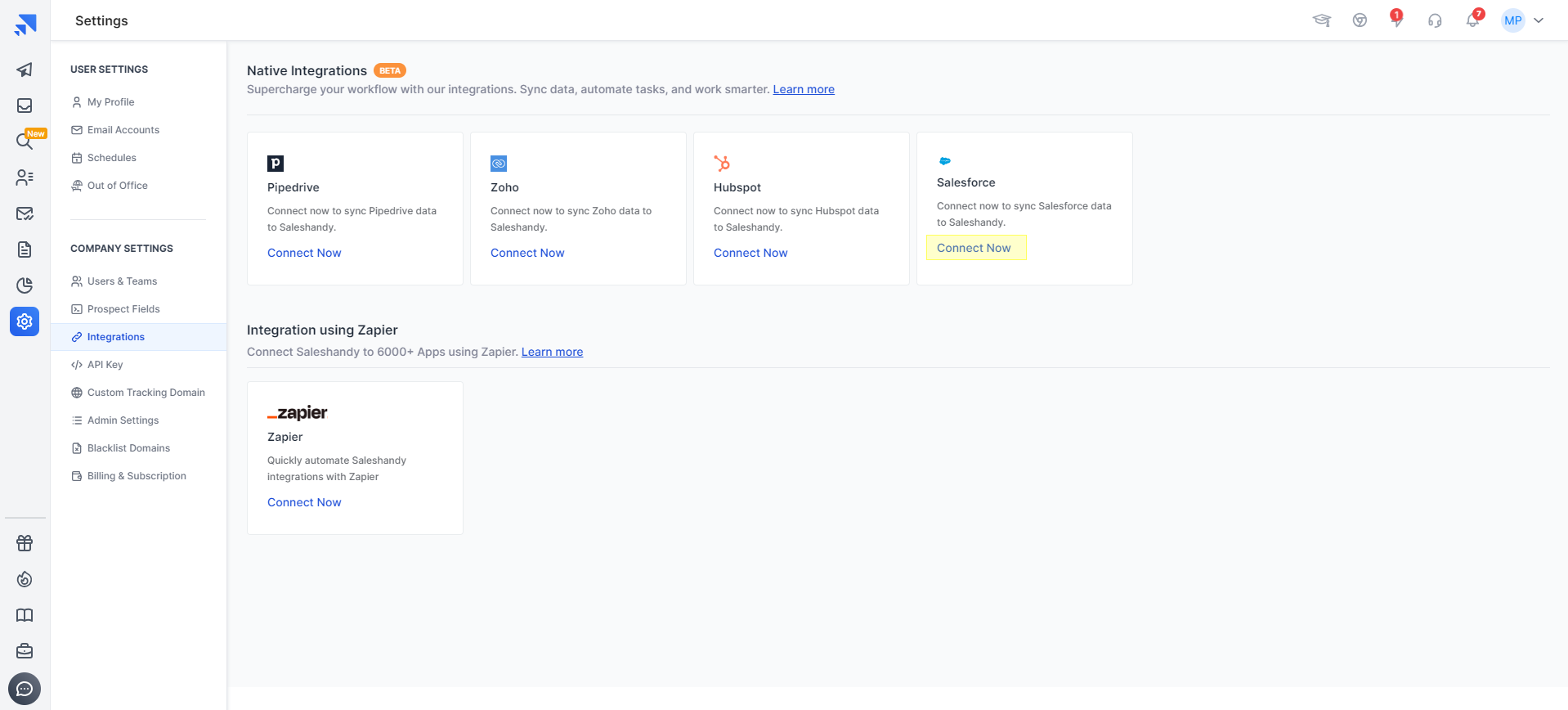1568x710 pixels.
Task: Click the Integration using Zapier heading
Action: point(322,330)
